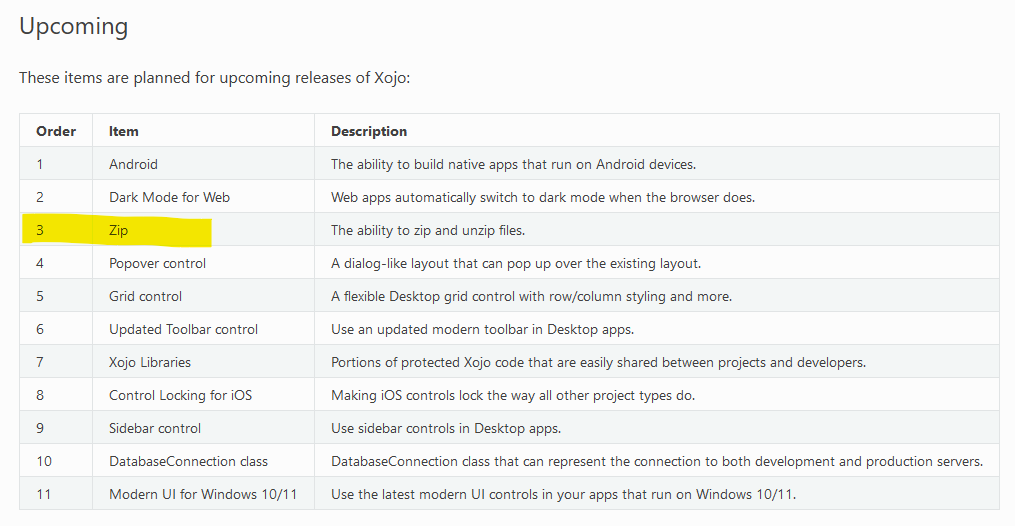Click the Sidebar control item

point(155,428)
